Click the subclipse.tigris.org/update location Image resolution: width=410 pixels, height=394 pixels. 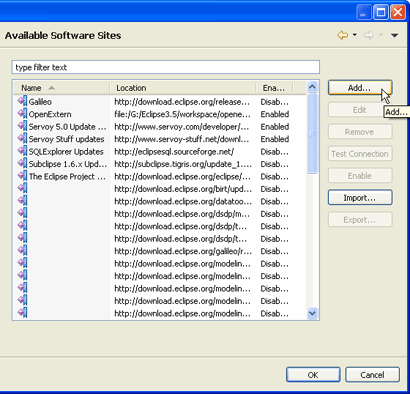coord(183,164)
